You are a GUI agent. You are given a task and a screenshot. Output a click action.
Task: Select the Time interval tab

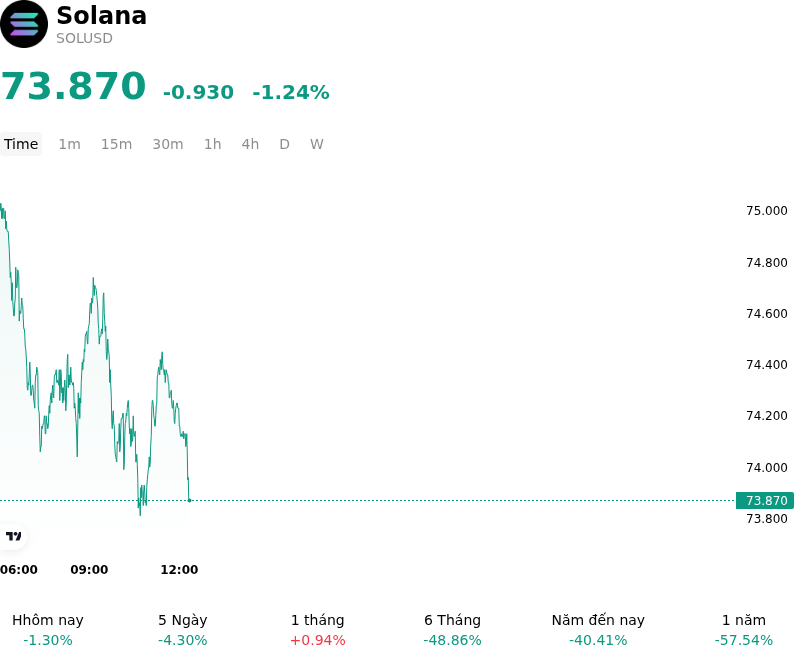(21, 144)
